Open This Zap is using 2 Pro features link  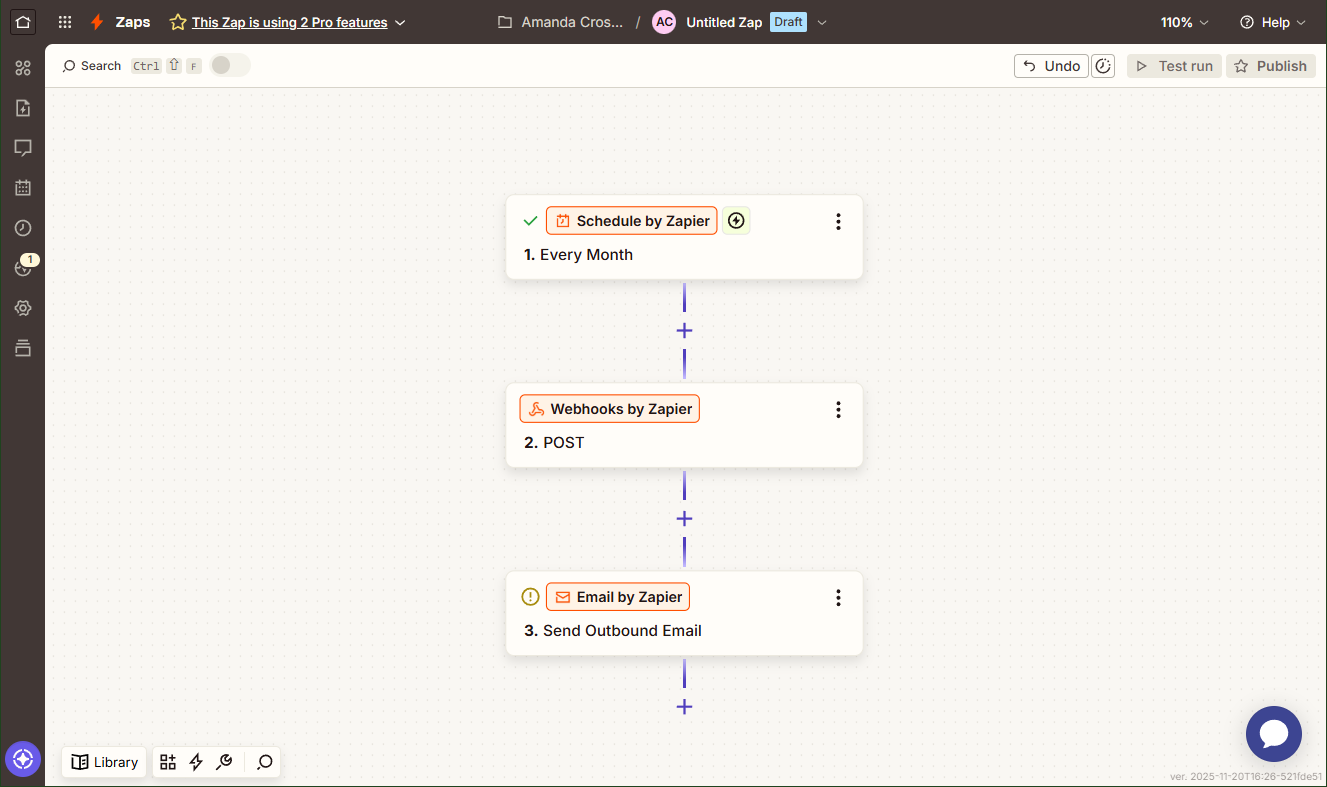290,22
